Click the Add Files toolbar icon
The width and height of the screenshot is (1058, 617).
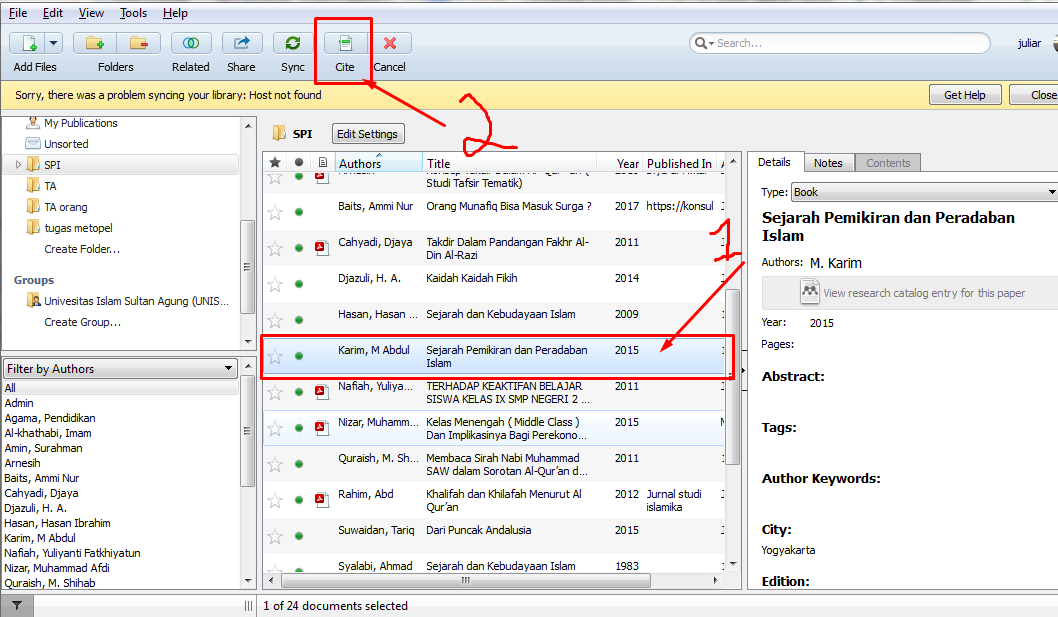click(x=28, y=43)
